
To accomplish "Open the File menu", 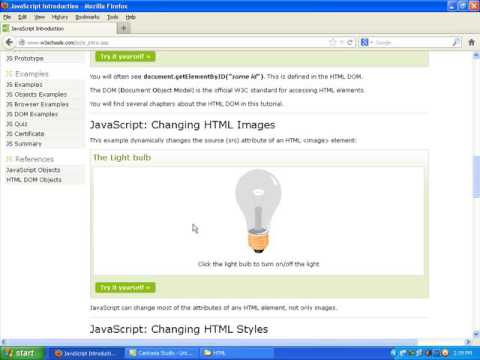I will [x=7, y=17].
